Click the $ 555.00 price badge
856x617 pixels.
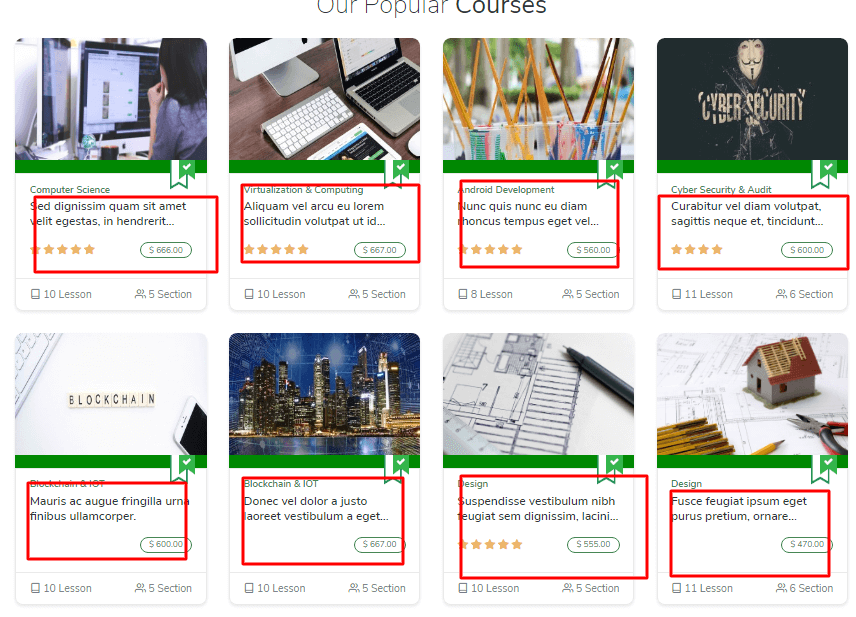593,545
